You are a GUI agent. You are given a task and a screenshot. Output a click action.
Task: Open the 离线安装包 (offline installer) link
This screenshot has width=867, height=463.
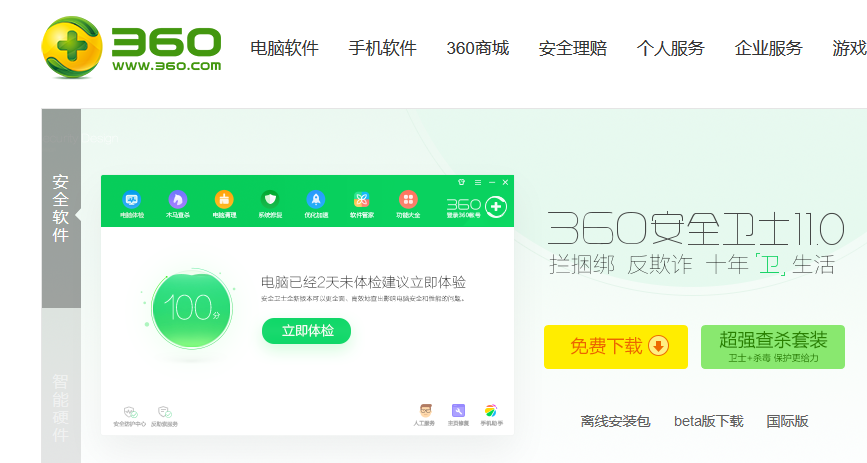(x=615, y=422)
